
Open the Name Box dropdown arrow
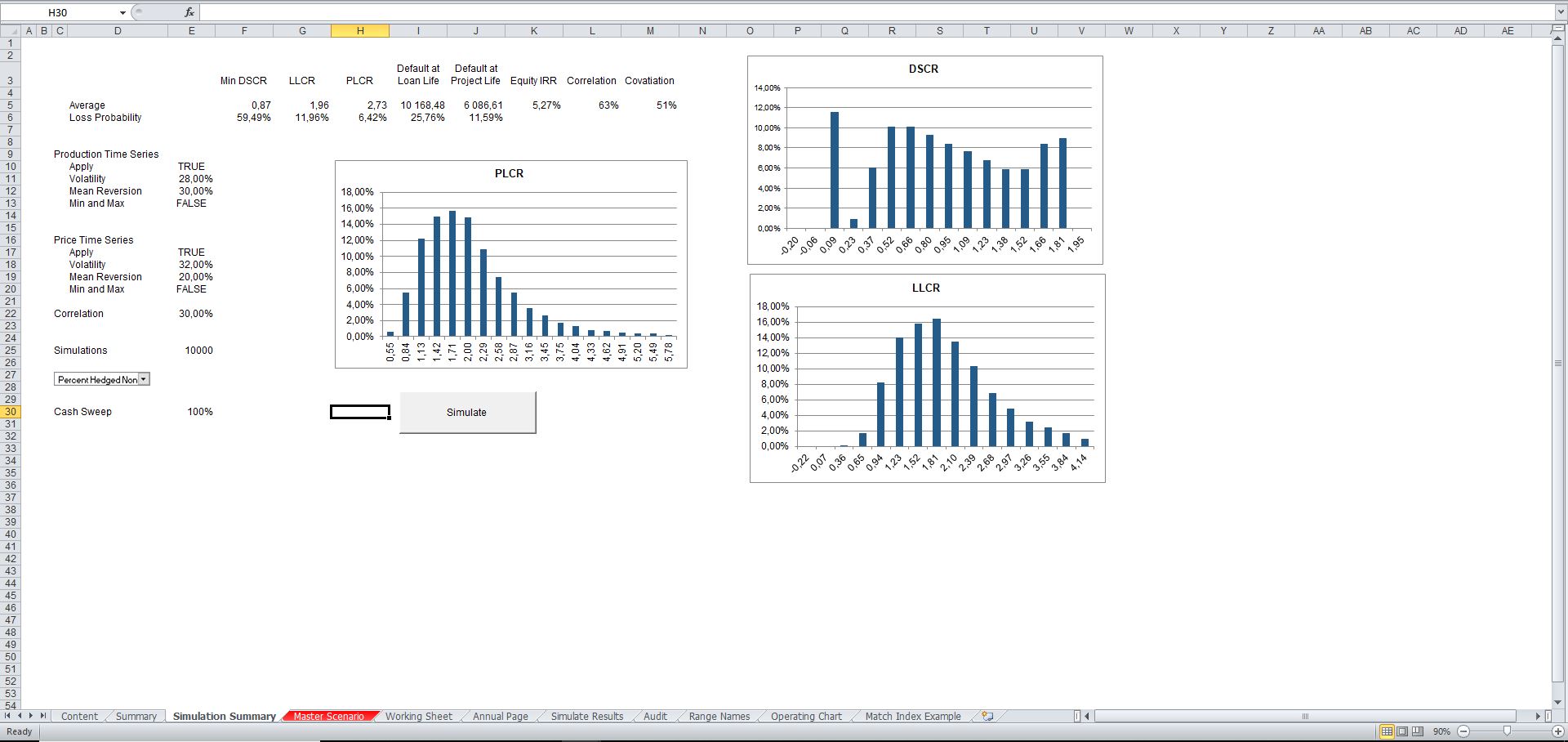click(x=122, y=12)
